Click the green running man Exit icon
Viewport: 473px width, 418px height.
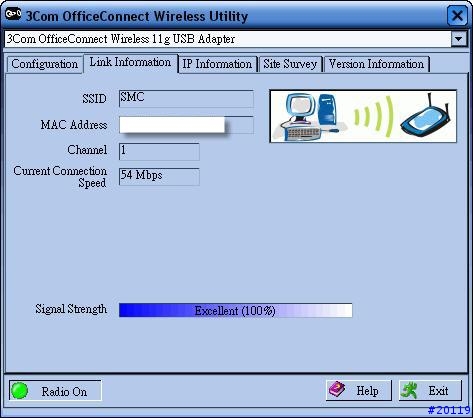coord(409,390)
